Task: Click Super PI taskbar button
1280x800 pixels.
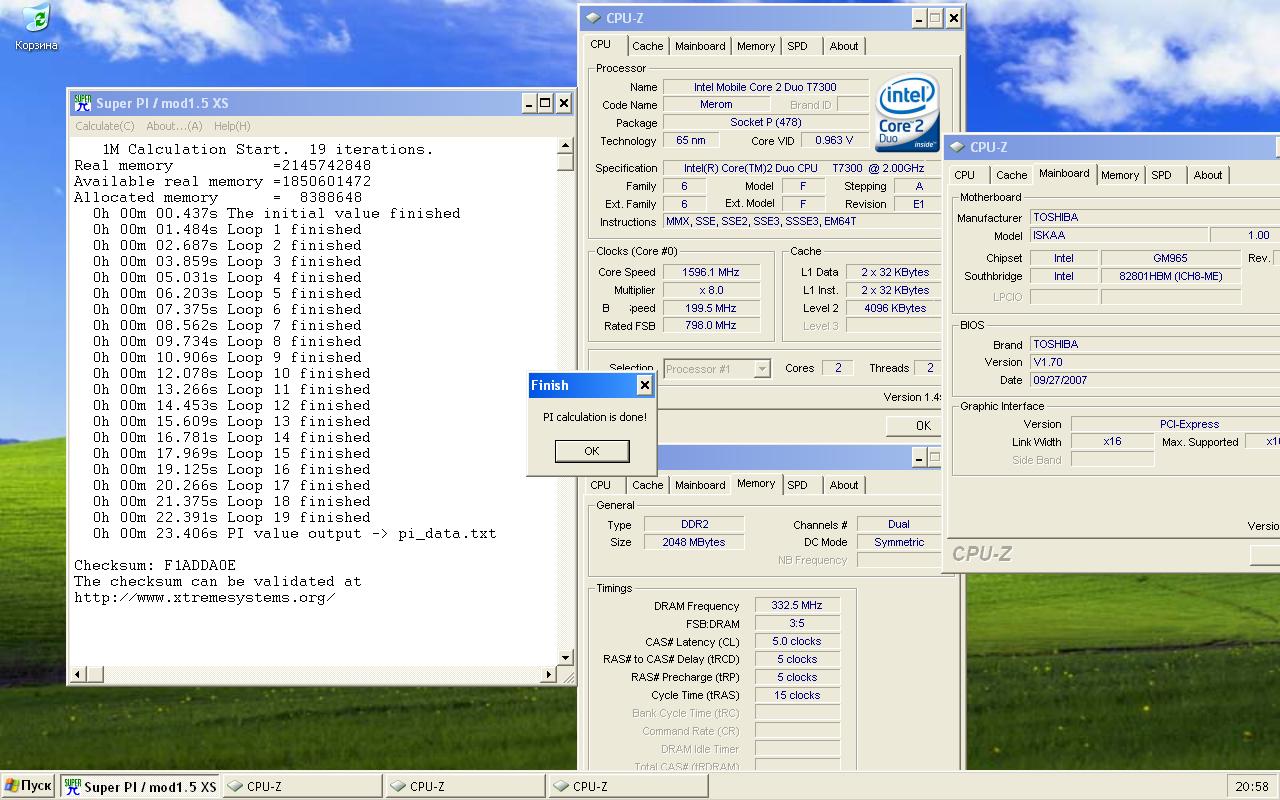Action: pyautogui.click(x=140, y=787)
